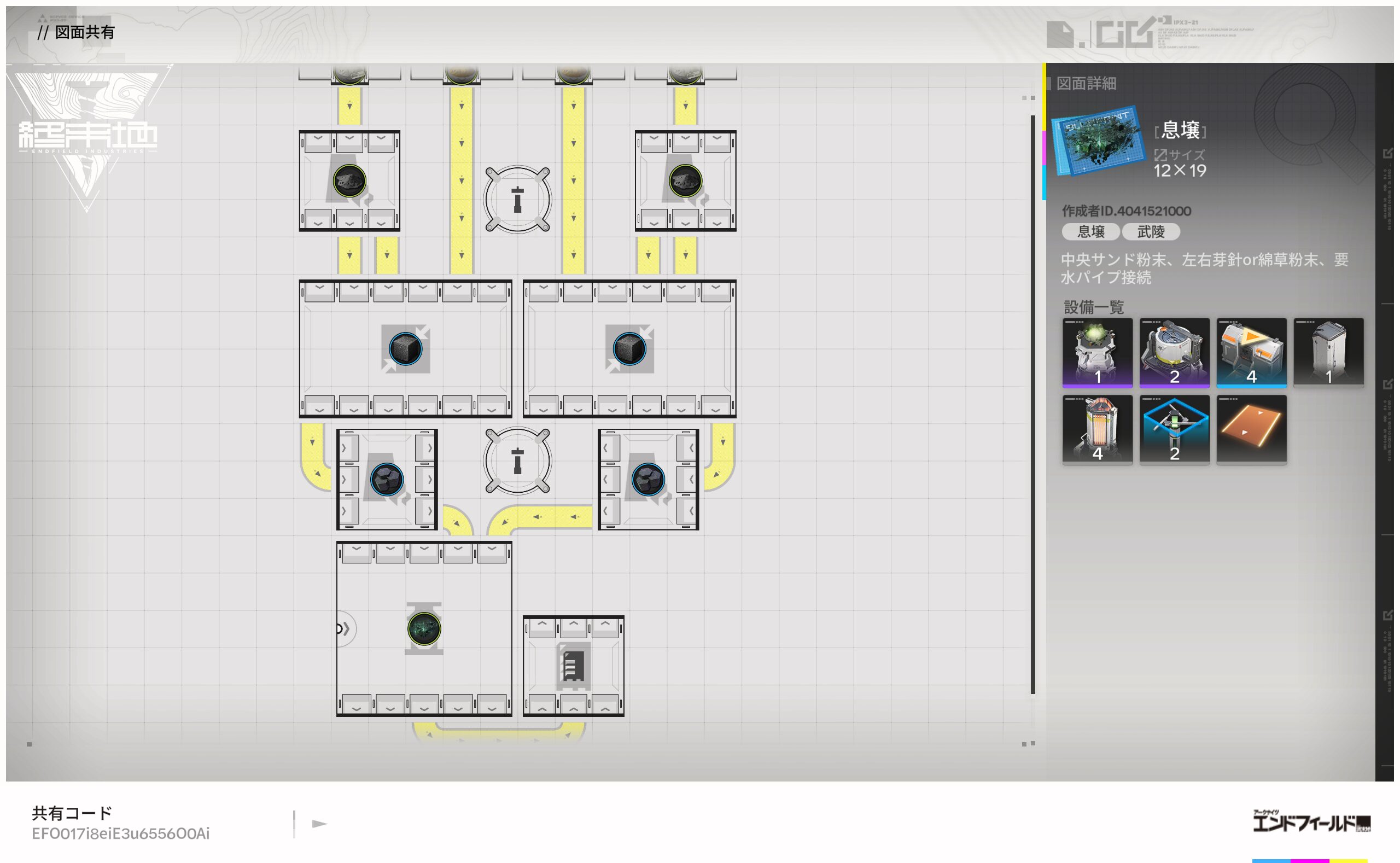This screenshot has height=863, width=1400.
Task: Click the middle-right machine with black rocks
Action: (648, 480)
